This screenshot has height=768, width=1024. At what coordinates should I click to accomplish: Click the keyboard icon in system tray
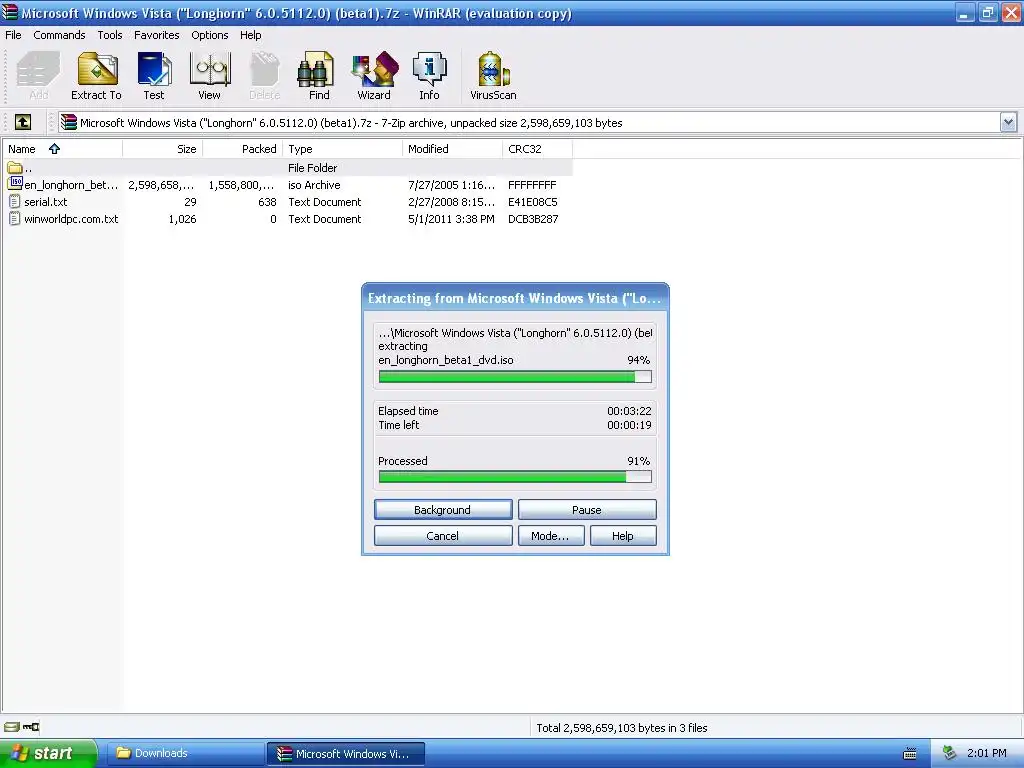pos(910,754)
